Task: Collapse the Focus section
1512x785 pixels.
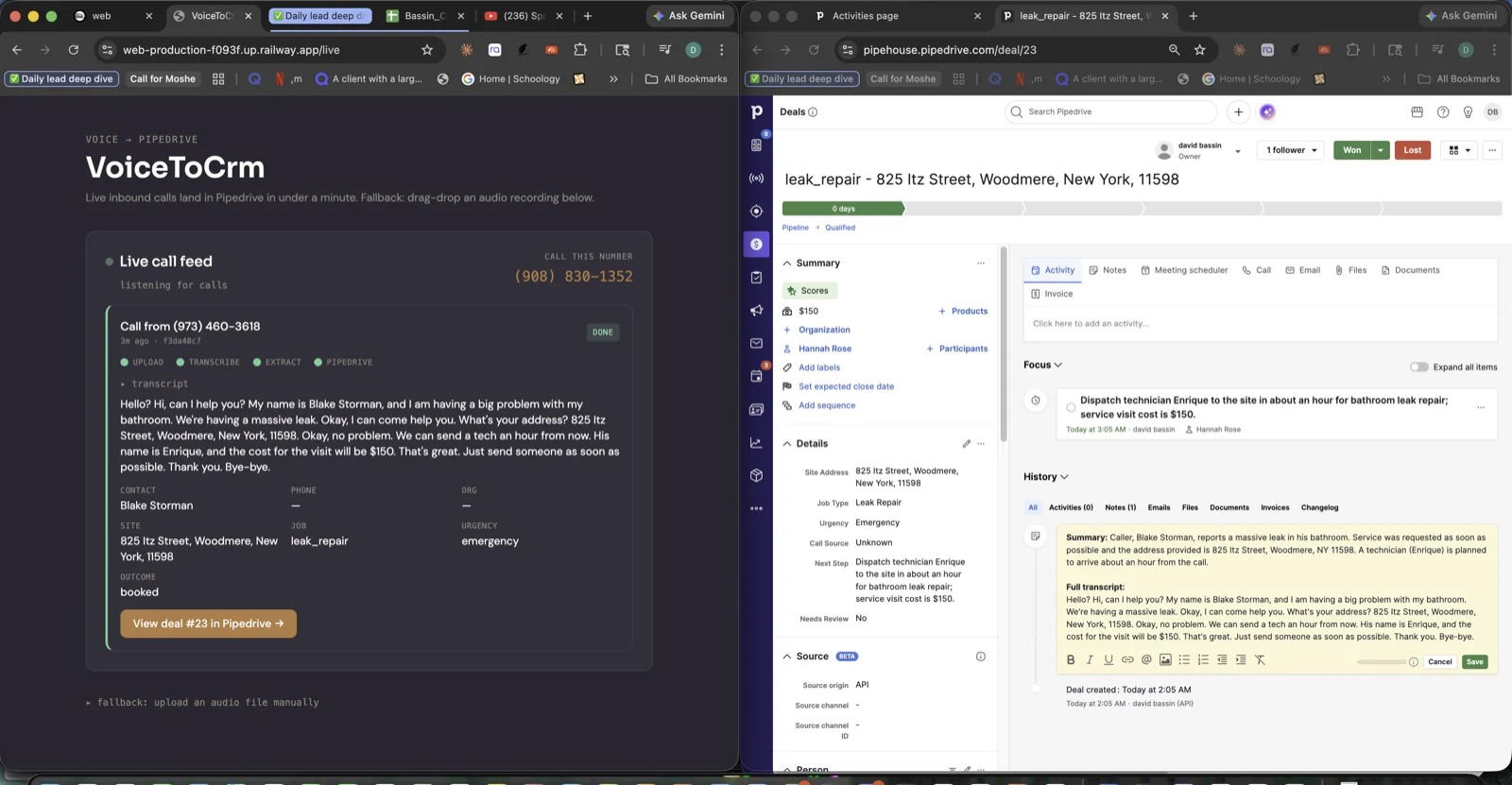Action: pos(1057,365)
